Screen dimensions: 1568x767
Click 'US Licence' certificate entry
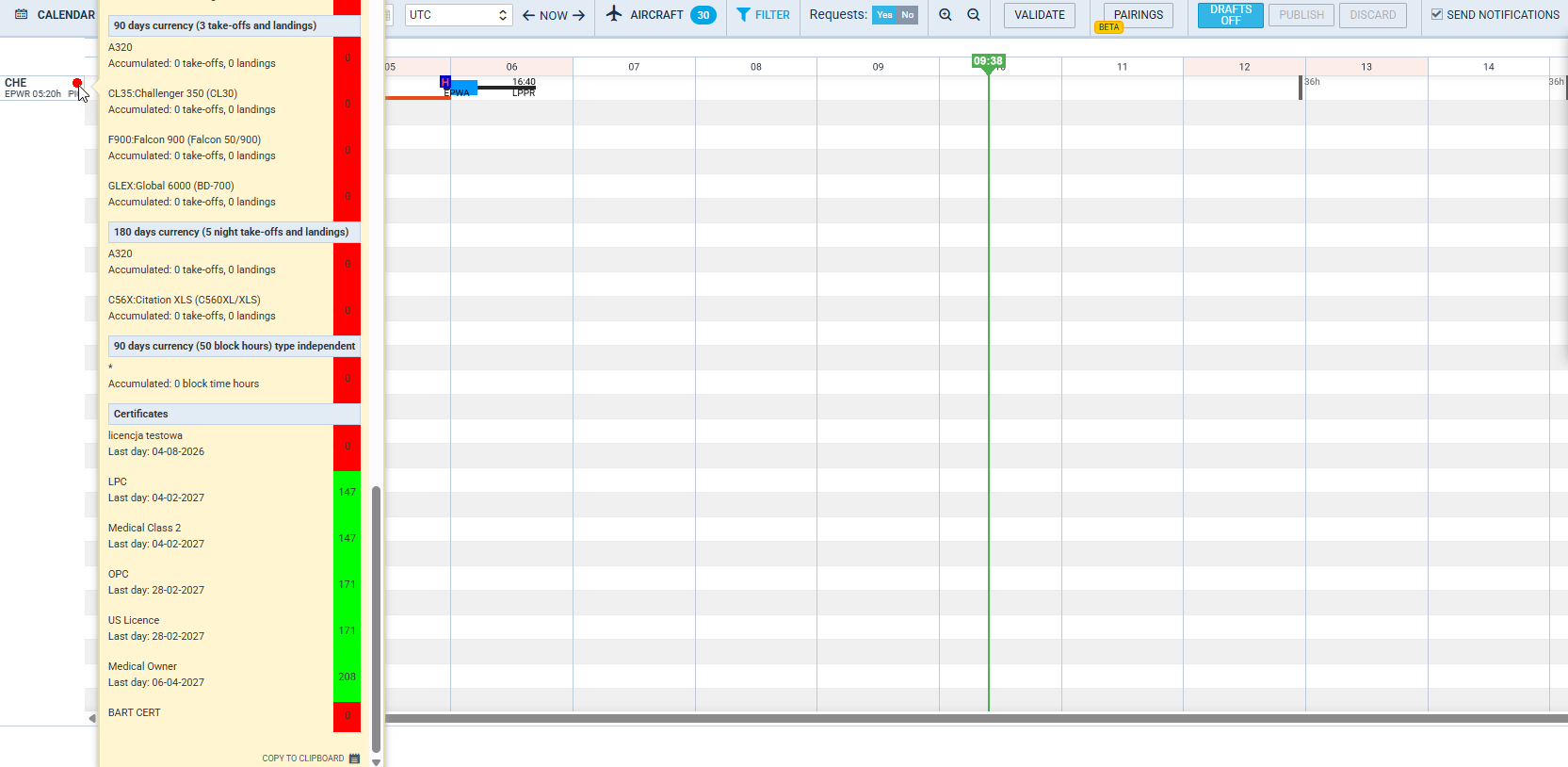click(134, 620)
